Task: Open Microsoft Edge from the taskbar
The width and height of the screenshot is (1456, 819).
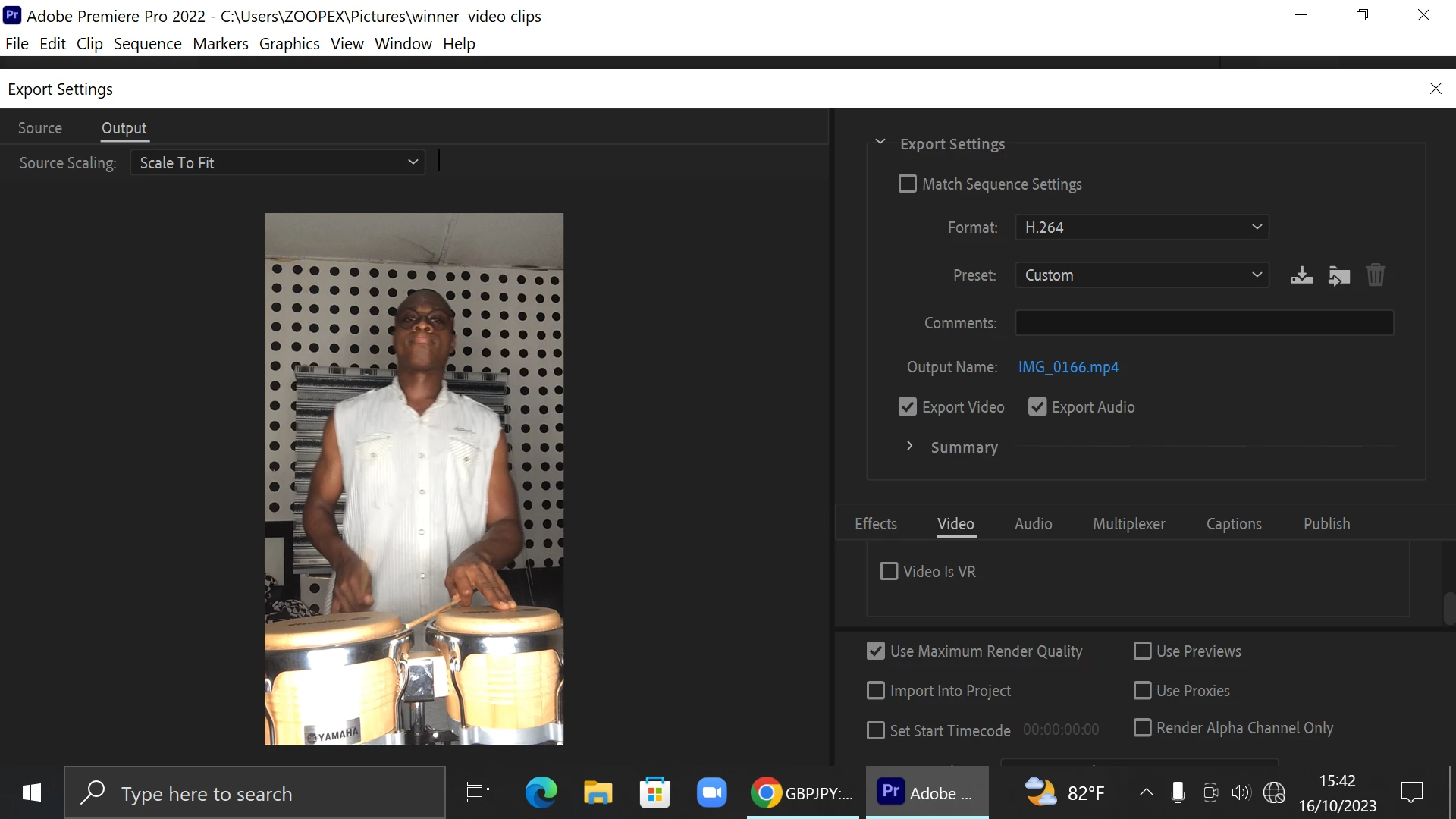Action: point(541,793)
